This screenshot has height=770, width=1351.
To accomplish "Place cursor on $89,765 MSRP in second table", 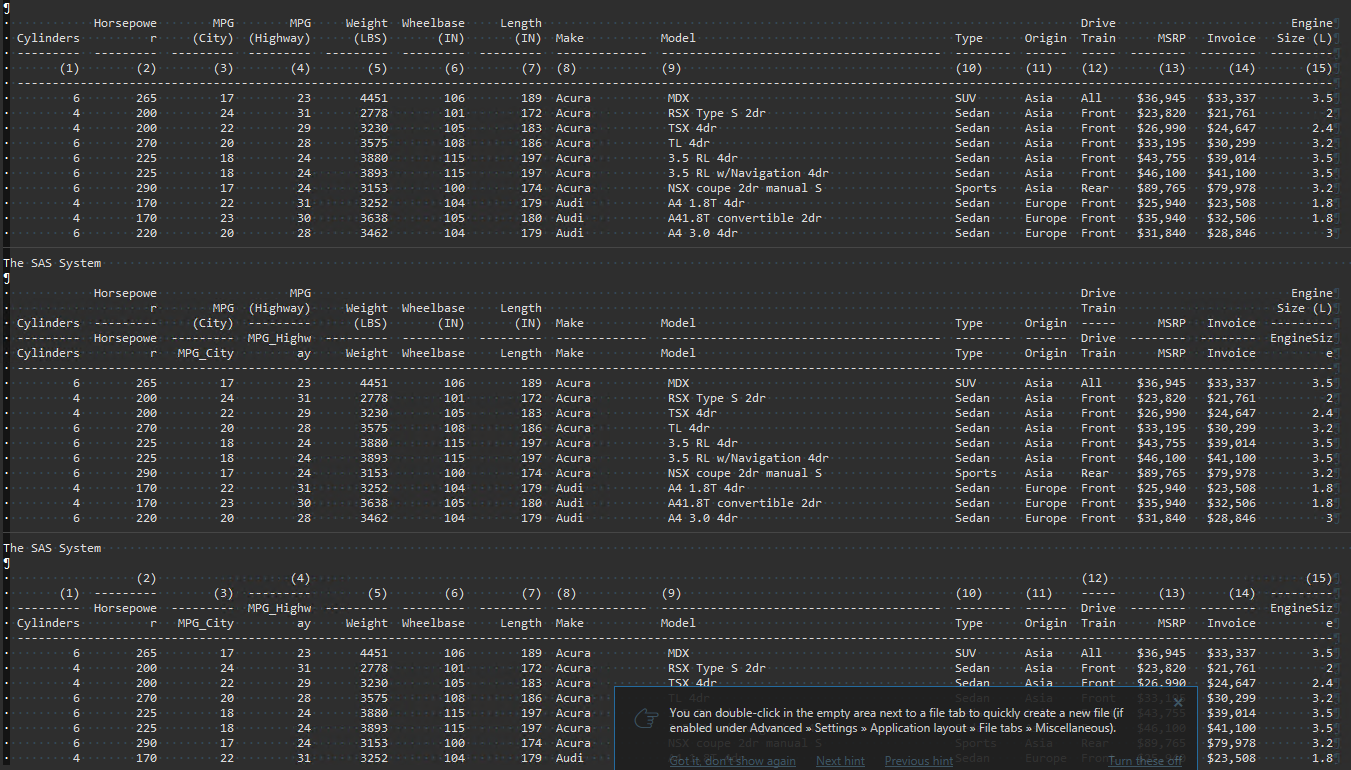I will pos(1160,473).
